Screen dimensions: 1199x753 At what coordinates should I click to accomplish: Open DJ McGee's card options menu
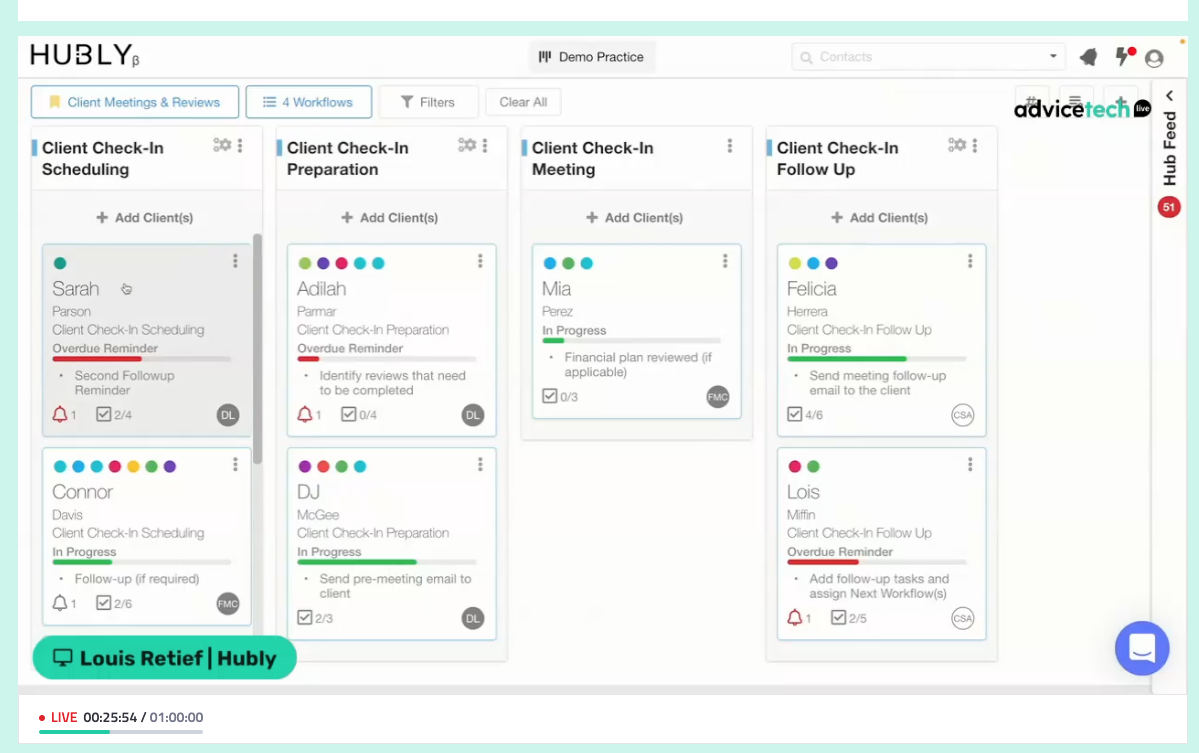coord(478,464)
